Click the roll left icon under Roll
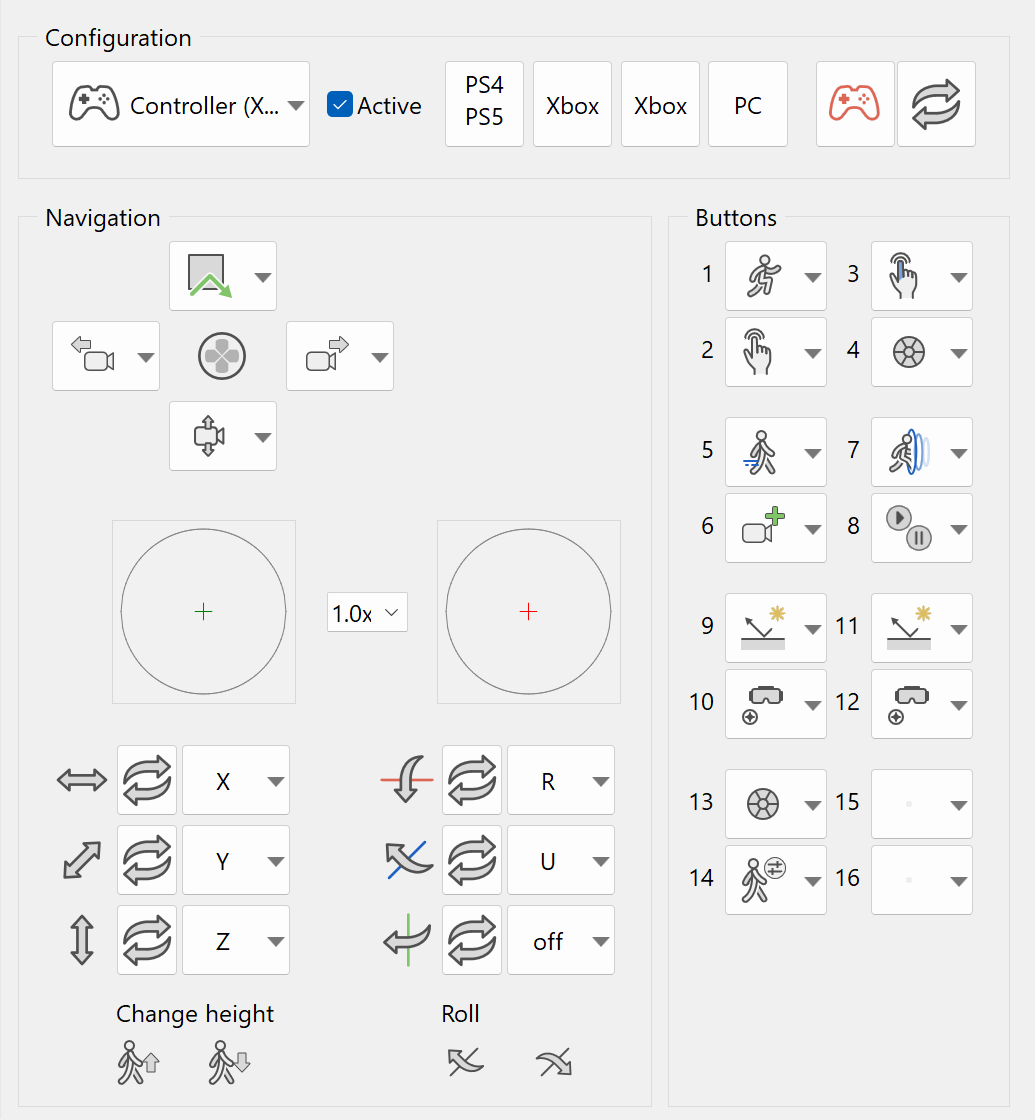The height and width of the screenshot is (1120, 1035). coord(465,1062)
